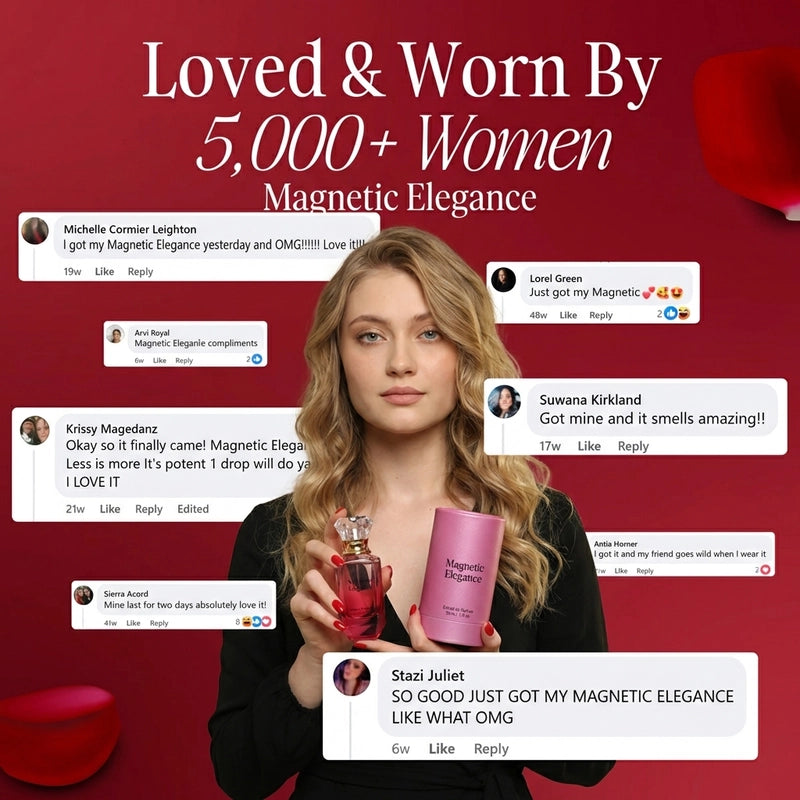800x800 pixels.
Task: Reply to Suwana Kirkland's comment
Action: [633, 446]
